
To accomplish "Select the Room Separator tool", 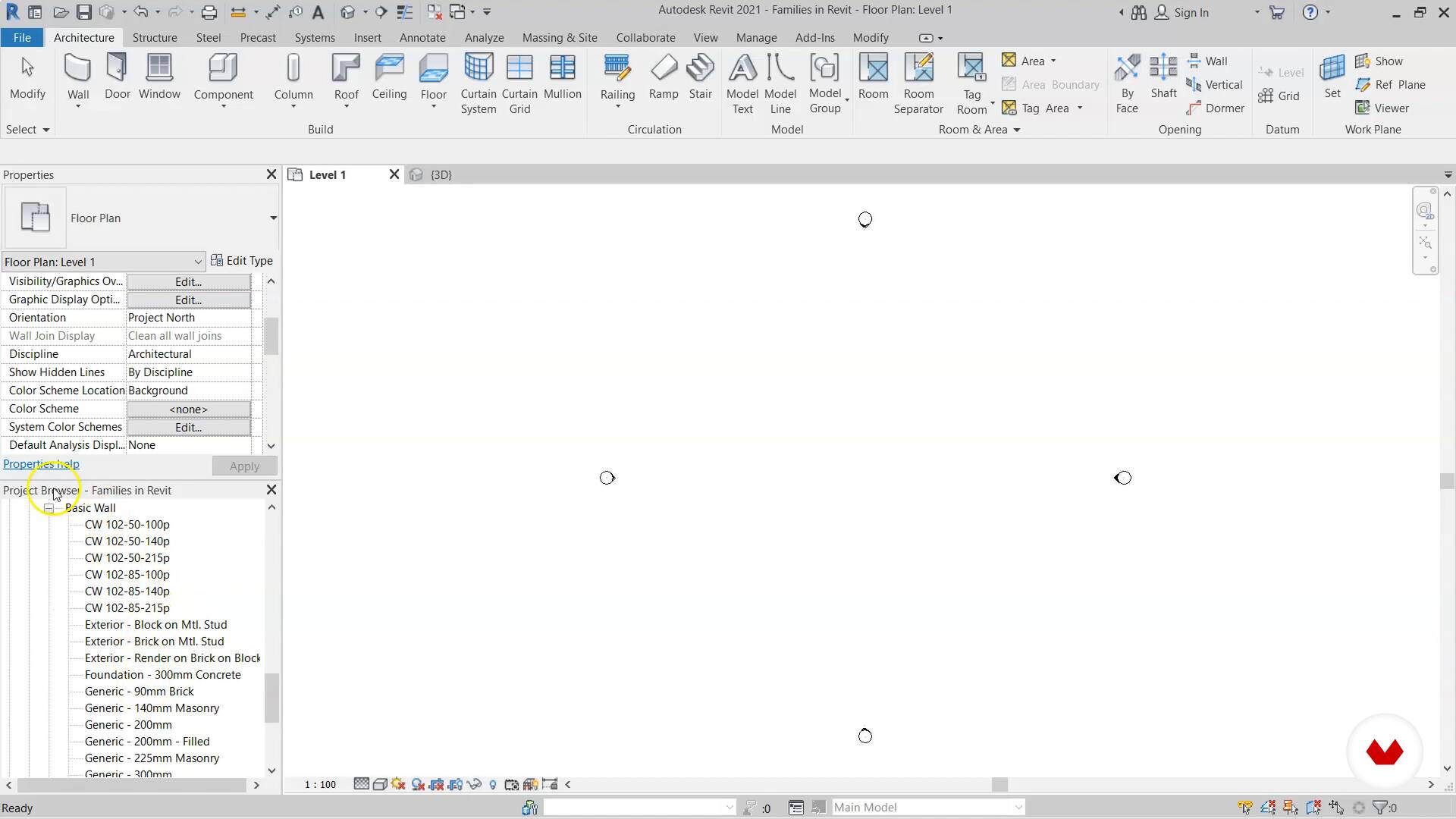I will tap(918, 84).
